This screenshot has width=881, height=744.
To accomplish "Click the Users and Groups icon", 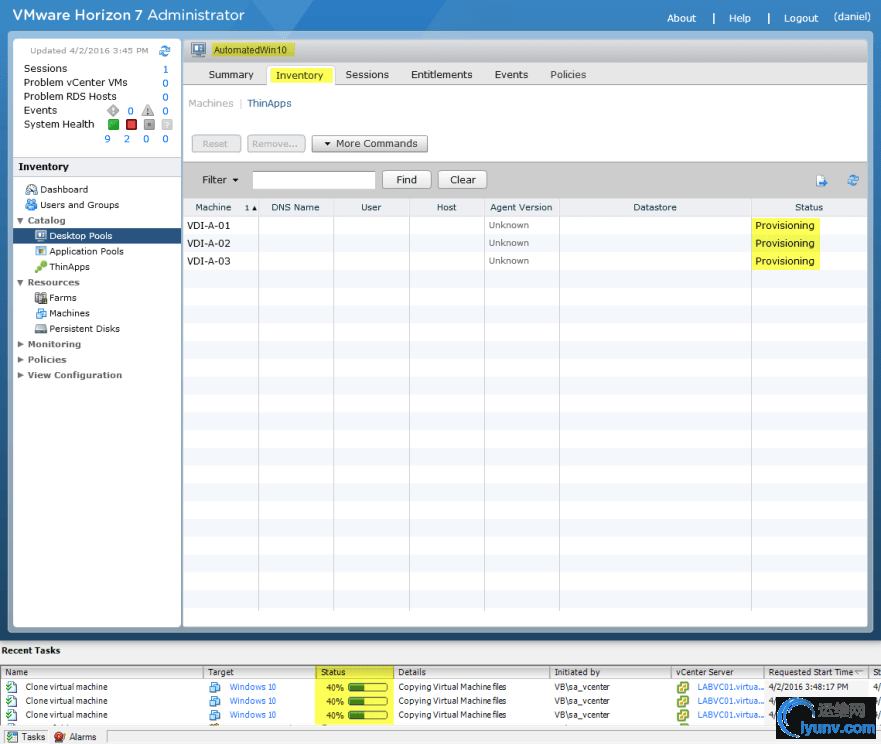I will coord(31,205).
